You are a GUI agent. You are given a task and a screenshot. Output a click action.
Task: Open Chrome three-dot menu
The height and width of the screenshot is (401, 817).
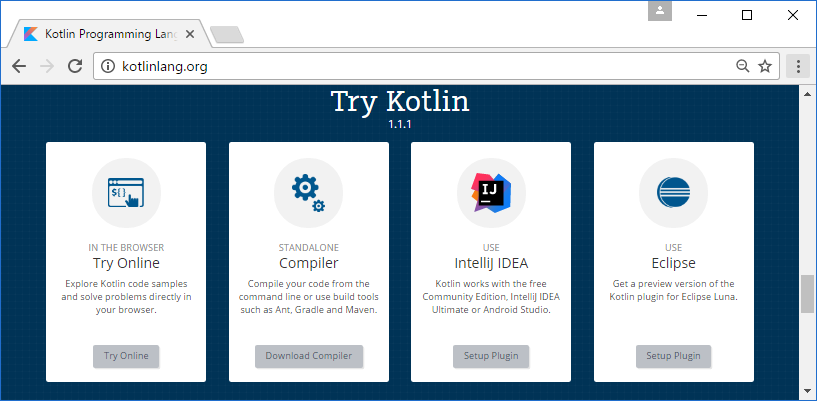pyautogui.click(x=798, y=66)
